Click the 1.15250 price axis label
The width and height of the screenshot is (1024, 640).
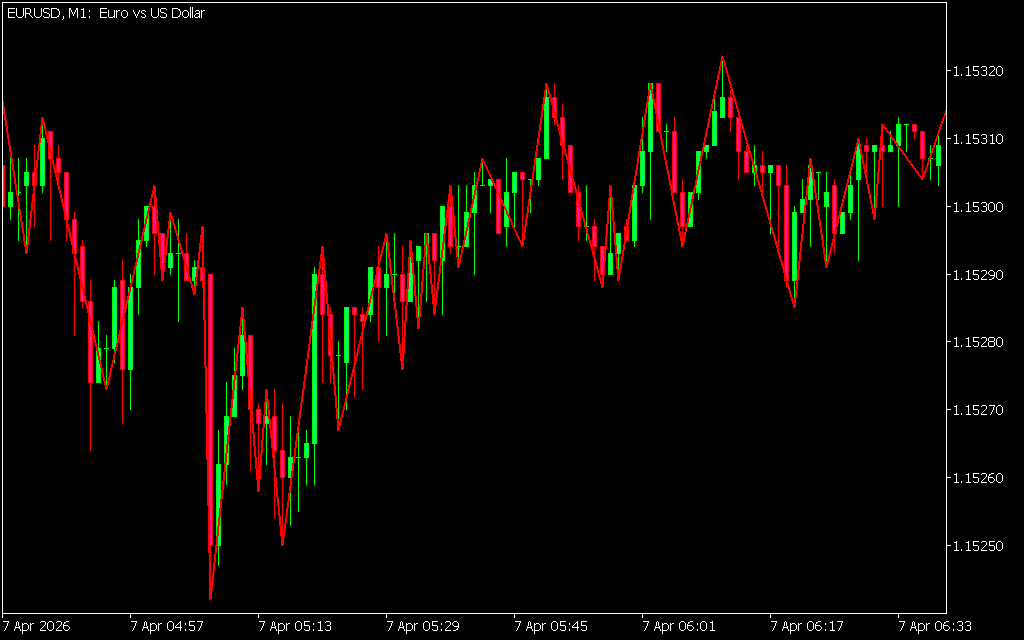coord(979,546)
